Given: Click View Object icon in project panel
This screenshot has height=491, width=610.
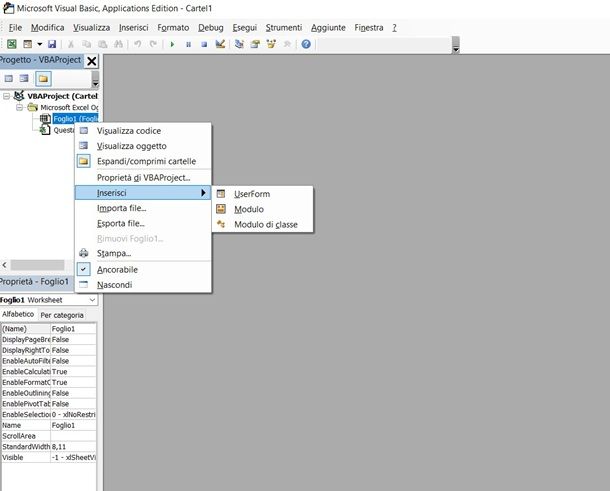Looking at the screenshot, I should click(x=24, y=79).
